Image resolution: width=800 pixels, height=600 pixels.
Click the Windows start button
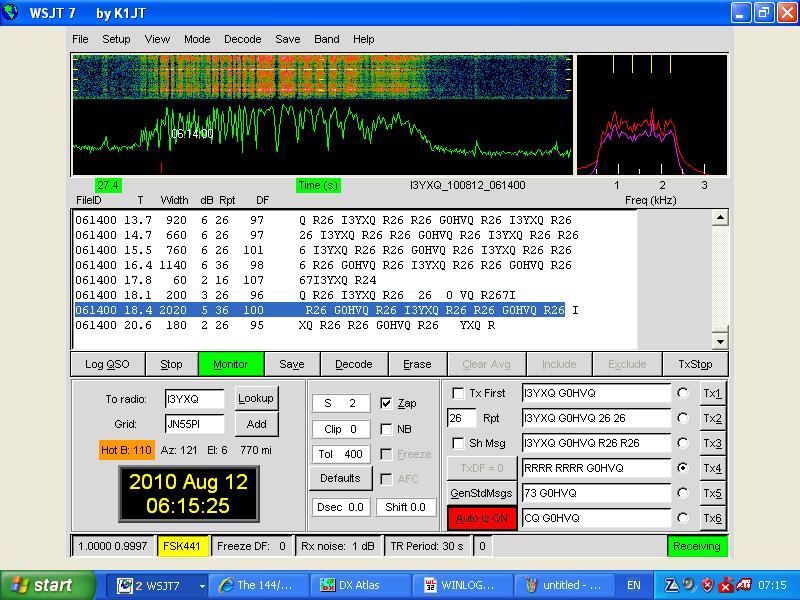coord(47,585)
